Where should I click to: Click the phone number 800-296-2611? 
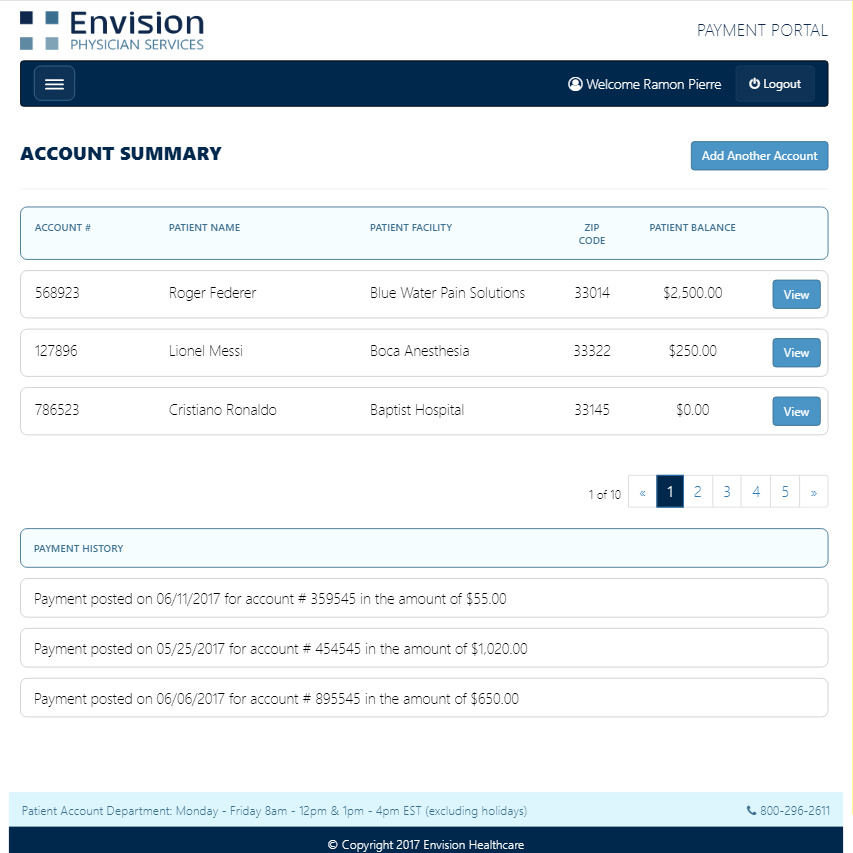(x=795, y=811)
